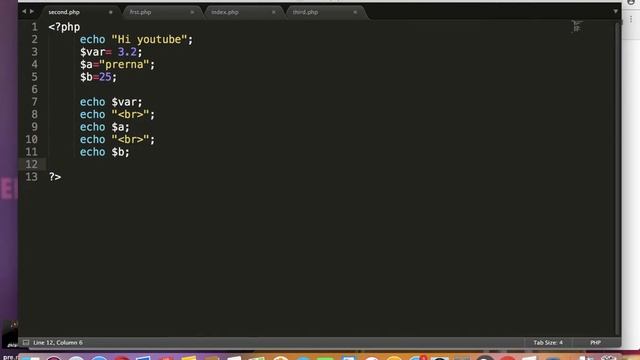Click the vertical scrollbar of the editor
The width and height of the screenshot is (640, 360).
(x=617, y=178)
